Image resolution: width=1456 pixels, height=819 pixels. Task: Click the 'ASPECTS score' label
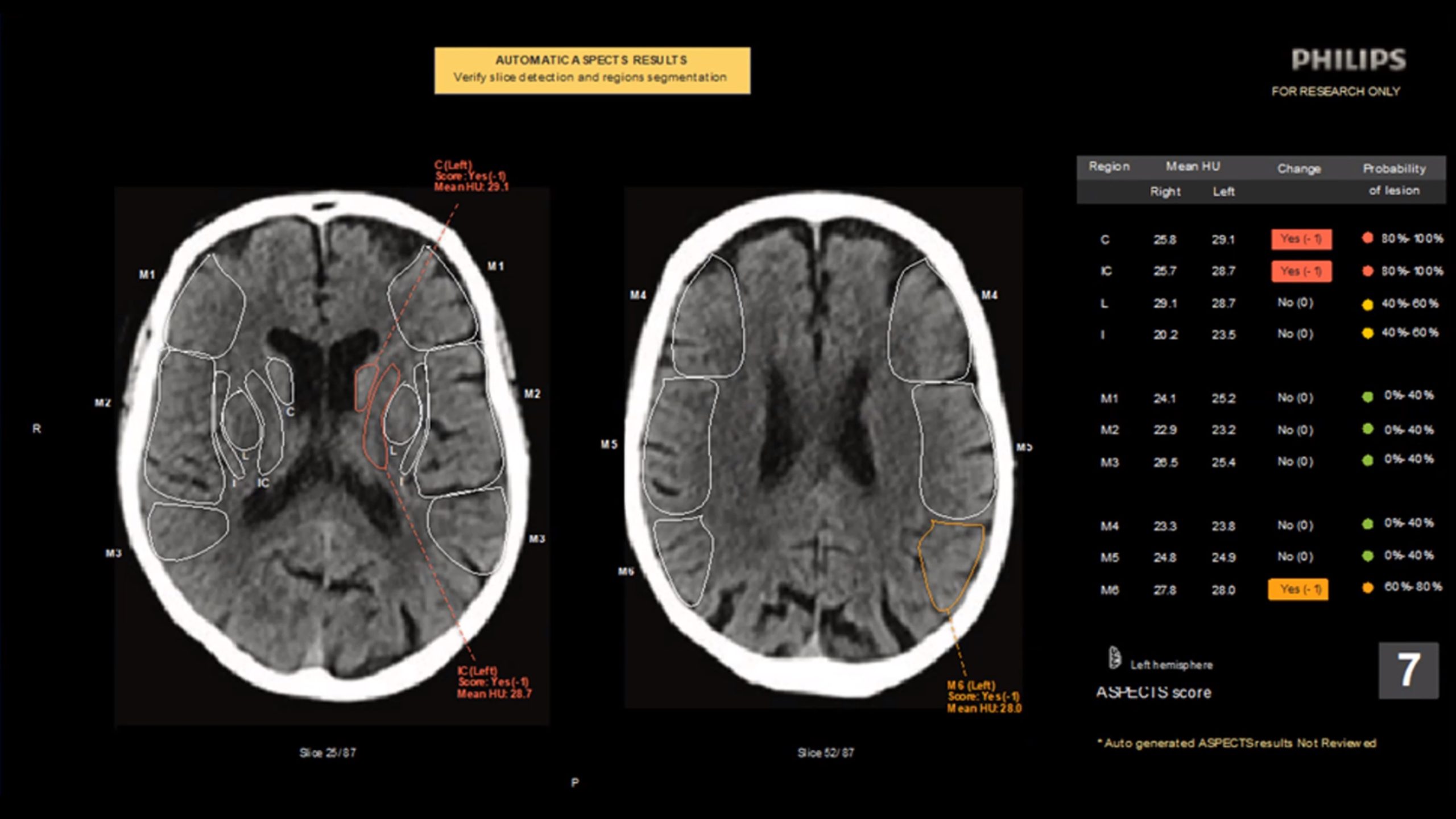1153,692
